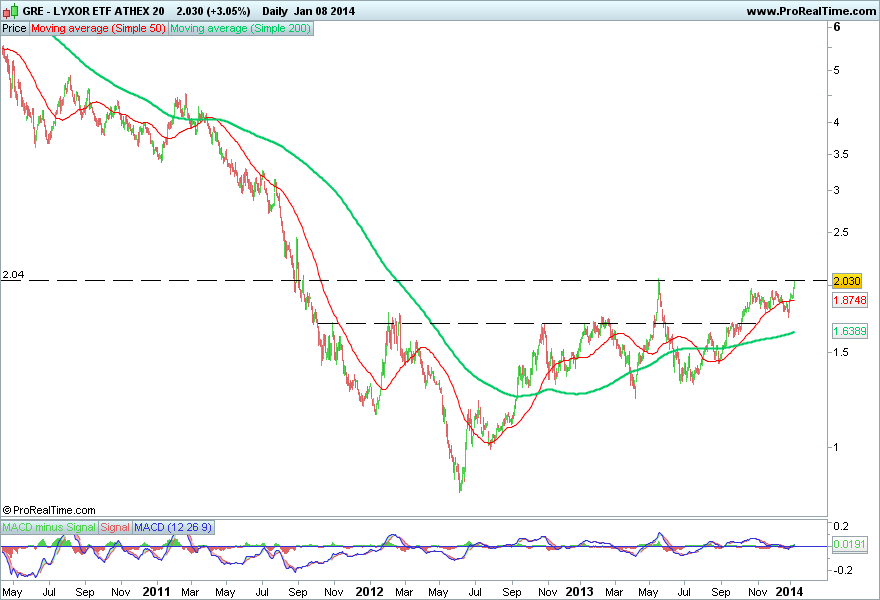Select Moving average (Simple 200) label
Viewport: 880px width, 600px height.
(x=240, y=28)
